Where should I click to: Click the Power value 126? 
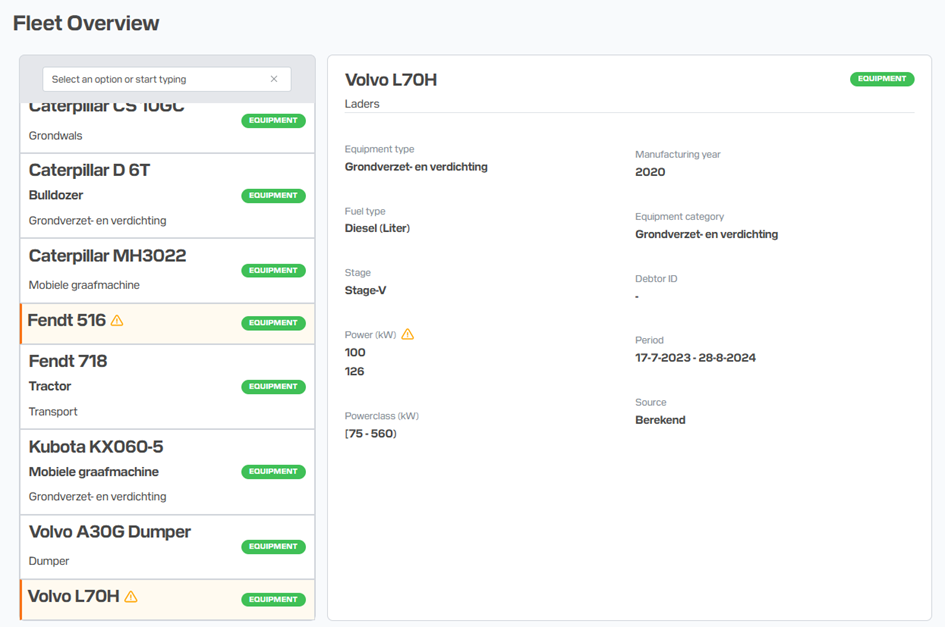coord(354,371)
